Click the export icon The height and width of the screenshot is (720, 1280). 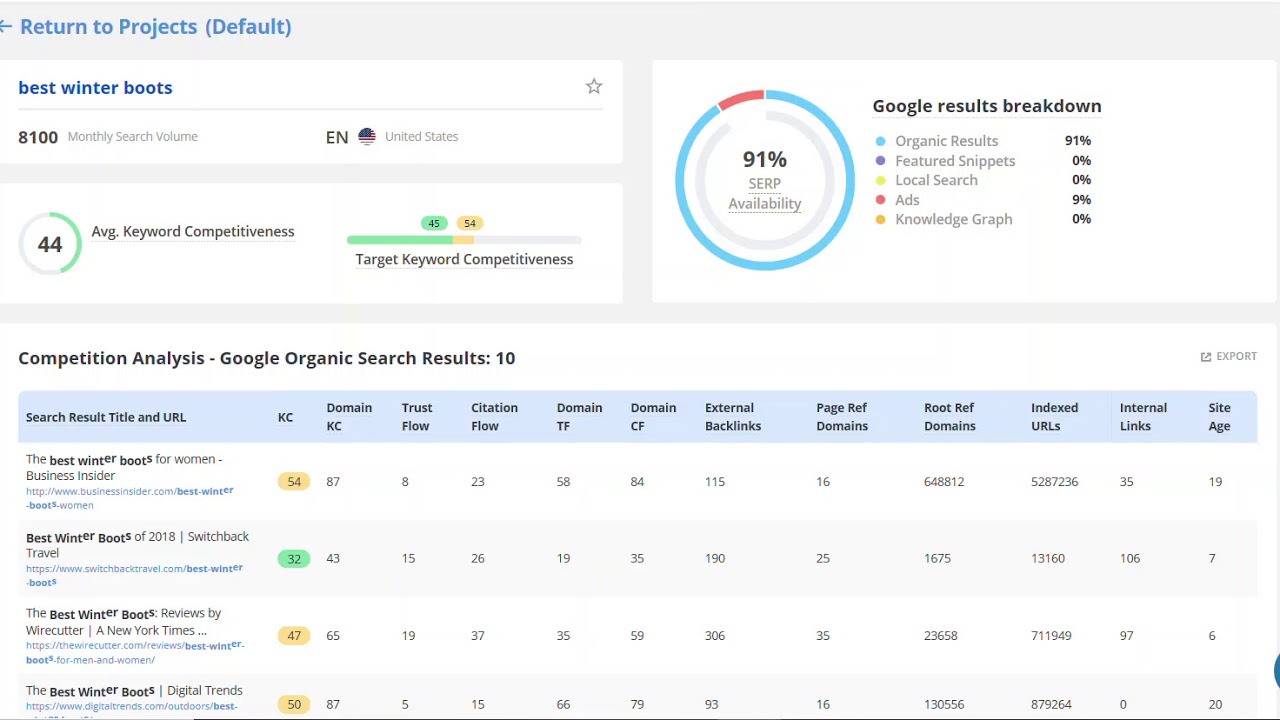tap(1206, 357)
